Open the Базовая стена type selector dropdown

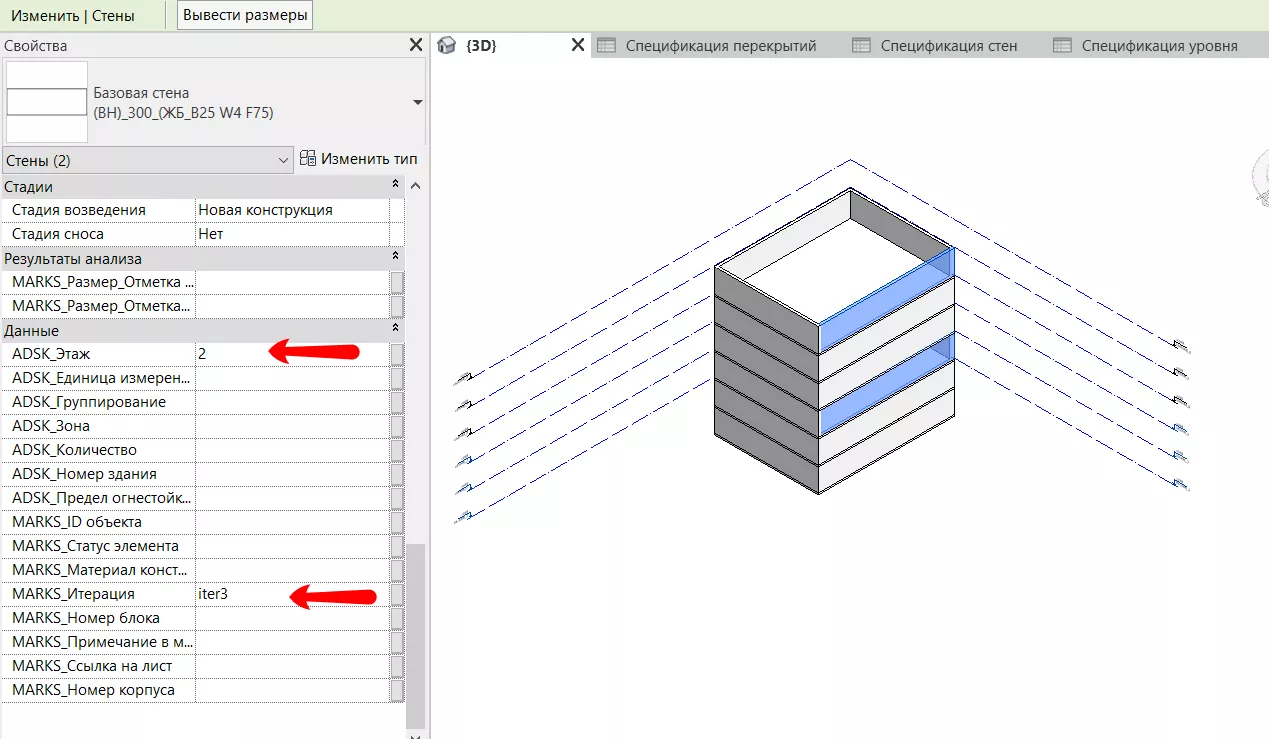point(417,102)
